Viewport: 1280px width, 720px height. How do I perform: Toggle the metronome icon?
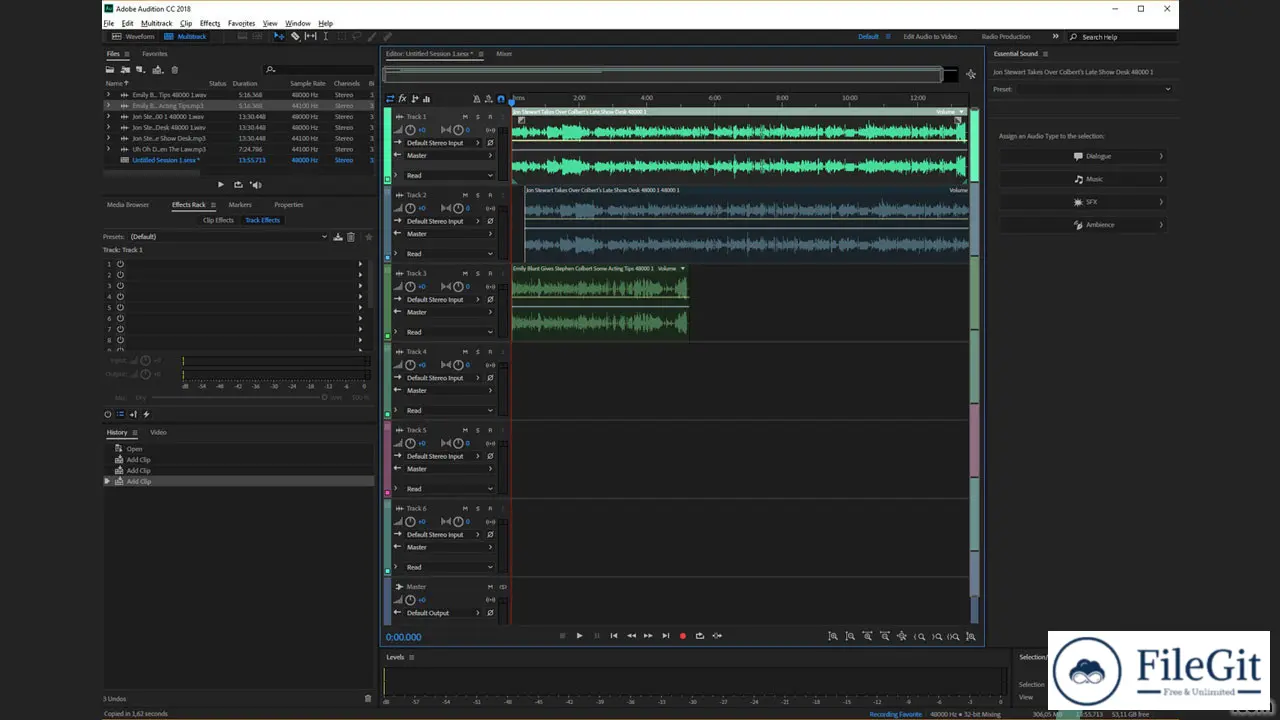coord(476,99)
